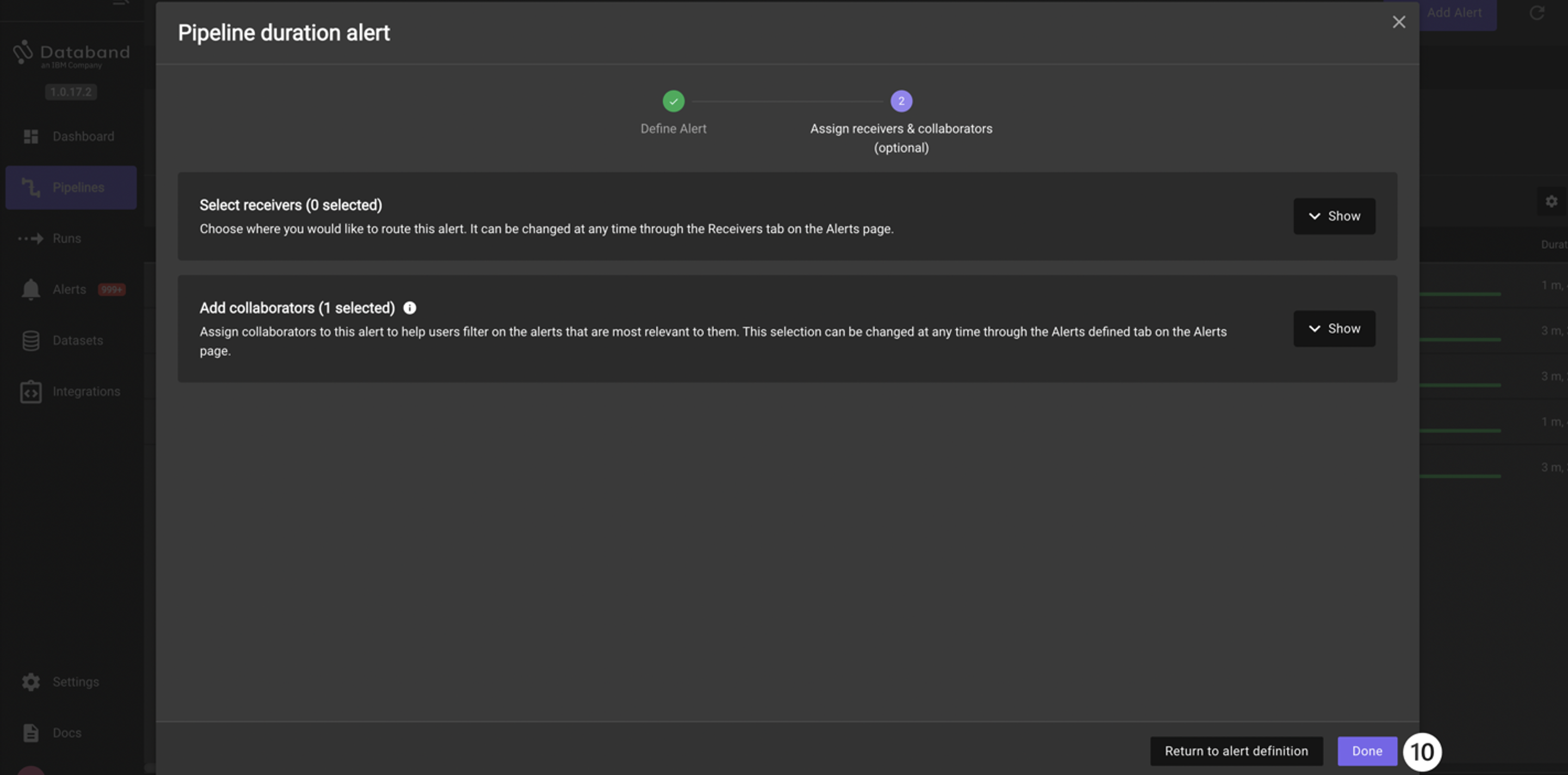
Task: Click the collaborators info icon
Action: (x=410, y=308)
